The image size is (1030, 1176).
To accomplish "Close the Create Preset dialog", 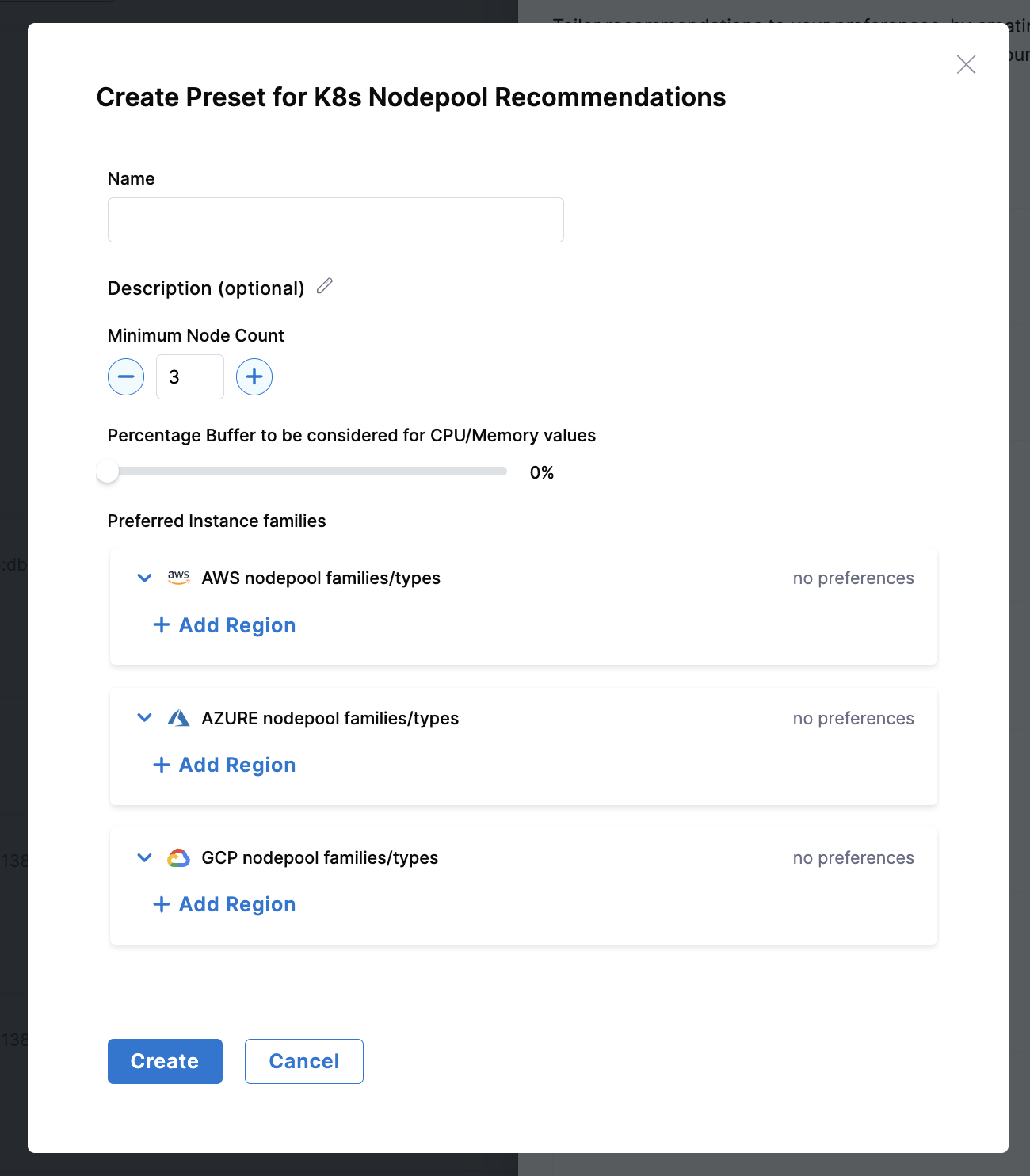I will [966, 64].
